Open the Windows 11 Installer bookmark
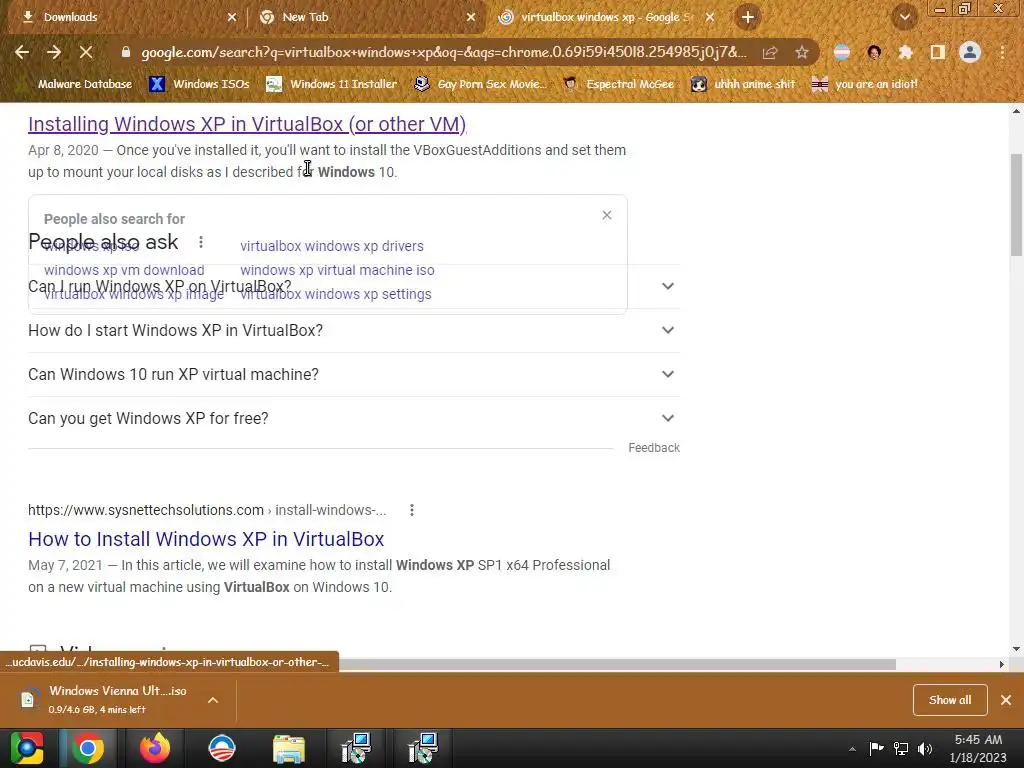 pyautogui.click(x=331, y=84)
